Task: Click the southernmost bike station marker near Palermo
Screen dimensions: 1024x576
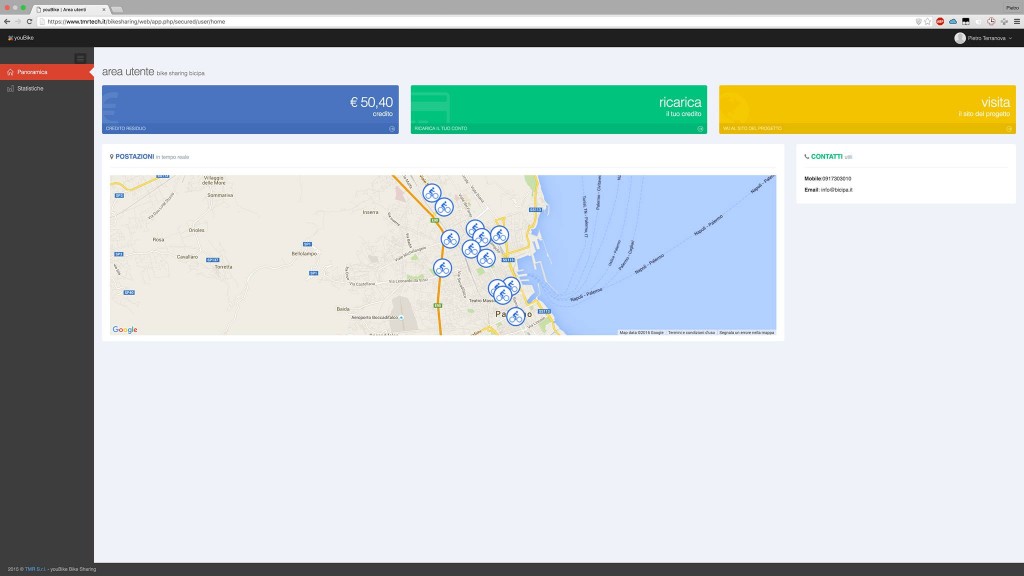Action: [x=515, y=316]
